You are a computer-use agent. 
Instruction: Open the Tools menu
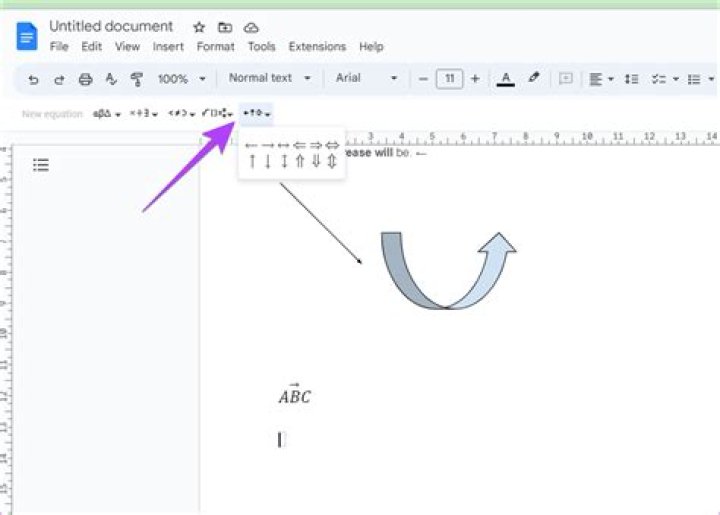(x=261, y=46)
